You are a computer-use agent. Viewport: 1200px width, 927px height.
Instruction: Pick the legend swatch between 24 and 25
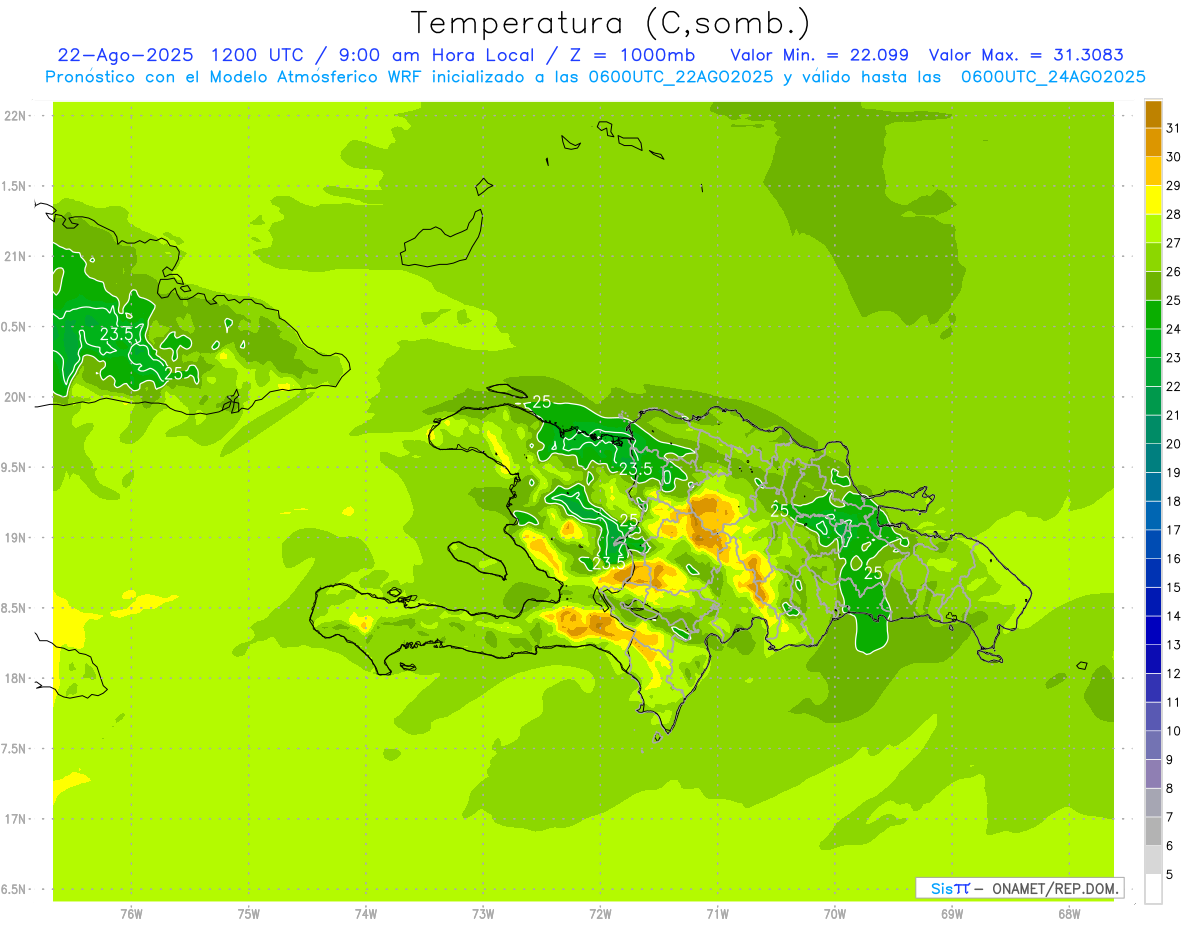(x=1153, y=315)
